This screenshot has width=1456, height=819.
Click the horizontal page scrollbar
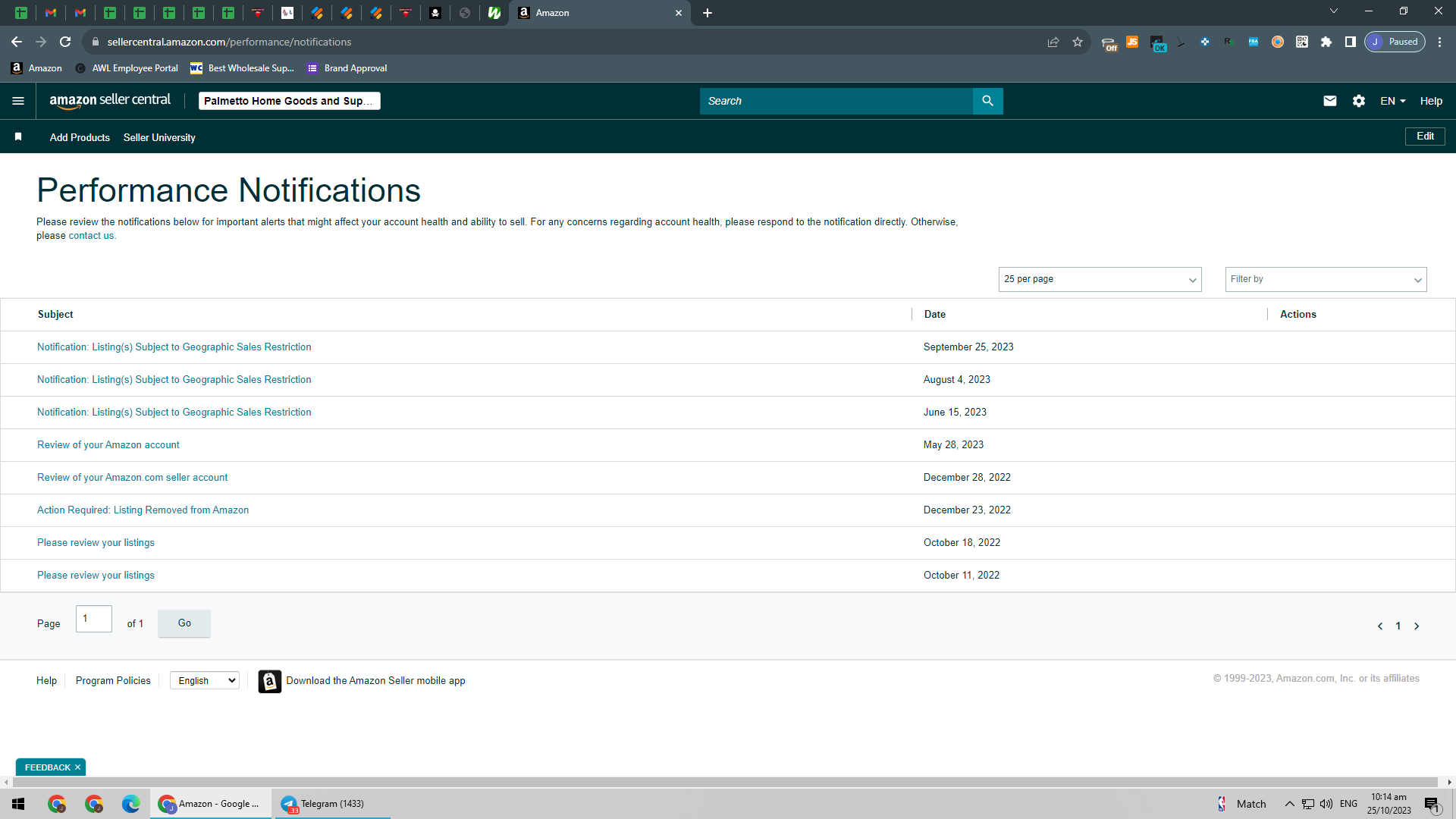(x=723, y=782)
